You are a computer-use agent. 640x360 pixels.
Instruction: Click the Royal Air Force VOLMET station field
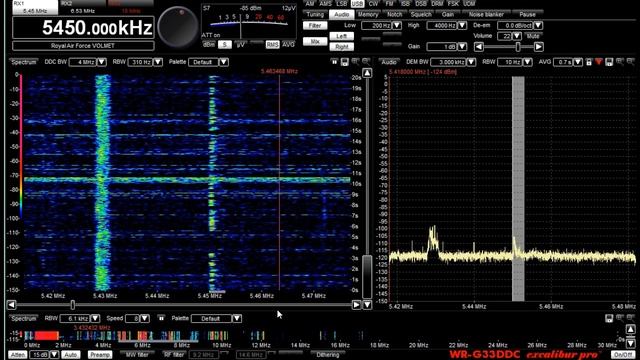pyautogui.click(x=83, y=46)
